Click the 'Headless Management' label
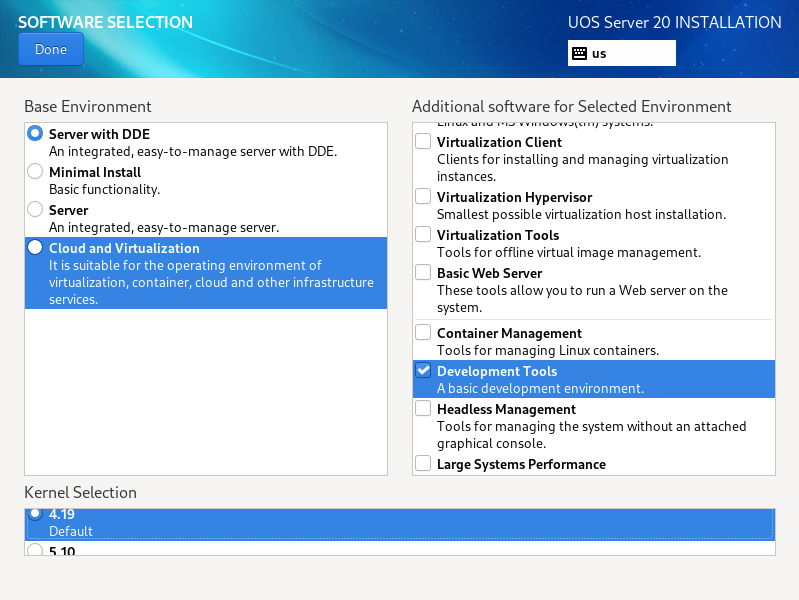Screen dimensions: 799x600 tap(507, 409)
